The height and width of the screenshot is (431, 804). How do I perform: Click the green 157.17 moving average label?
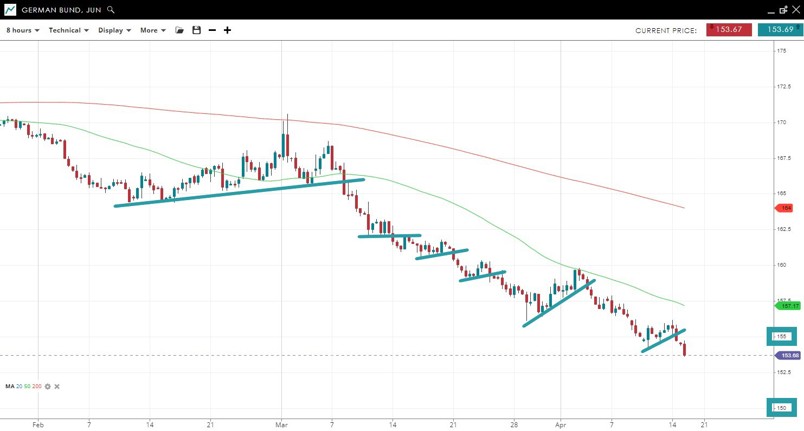788,306
